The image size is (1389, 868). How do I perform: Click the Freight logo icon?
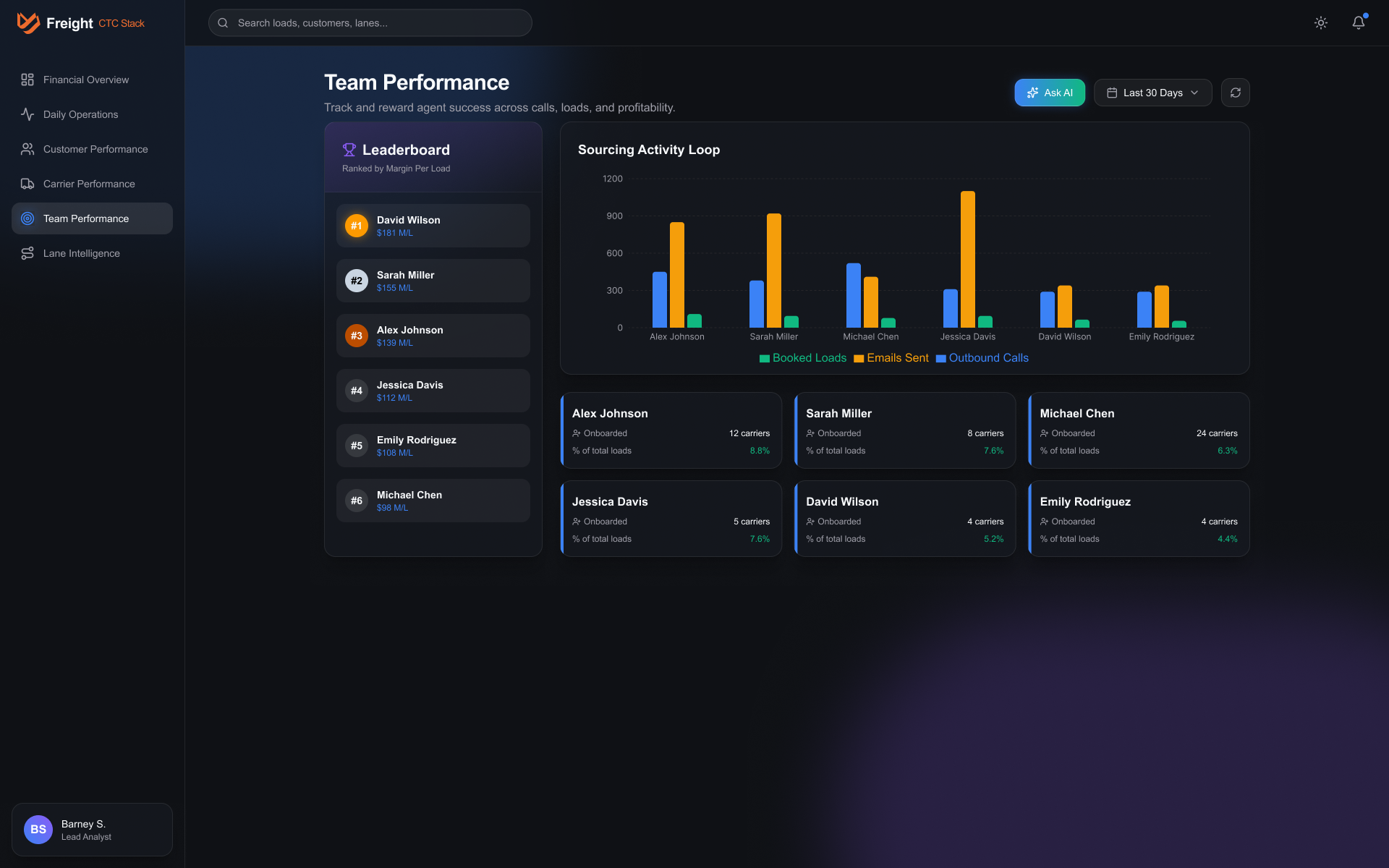(x=28, y=23)
